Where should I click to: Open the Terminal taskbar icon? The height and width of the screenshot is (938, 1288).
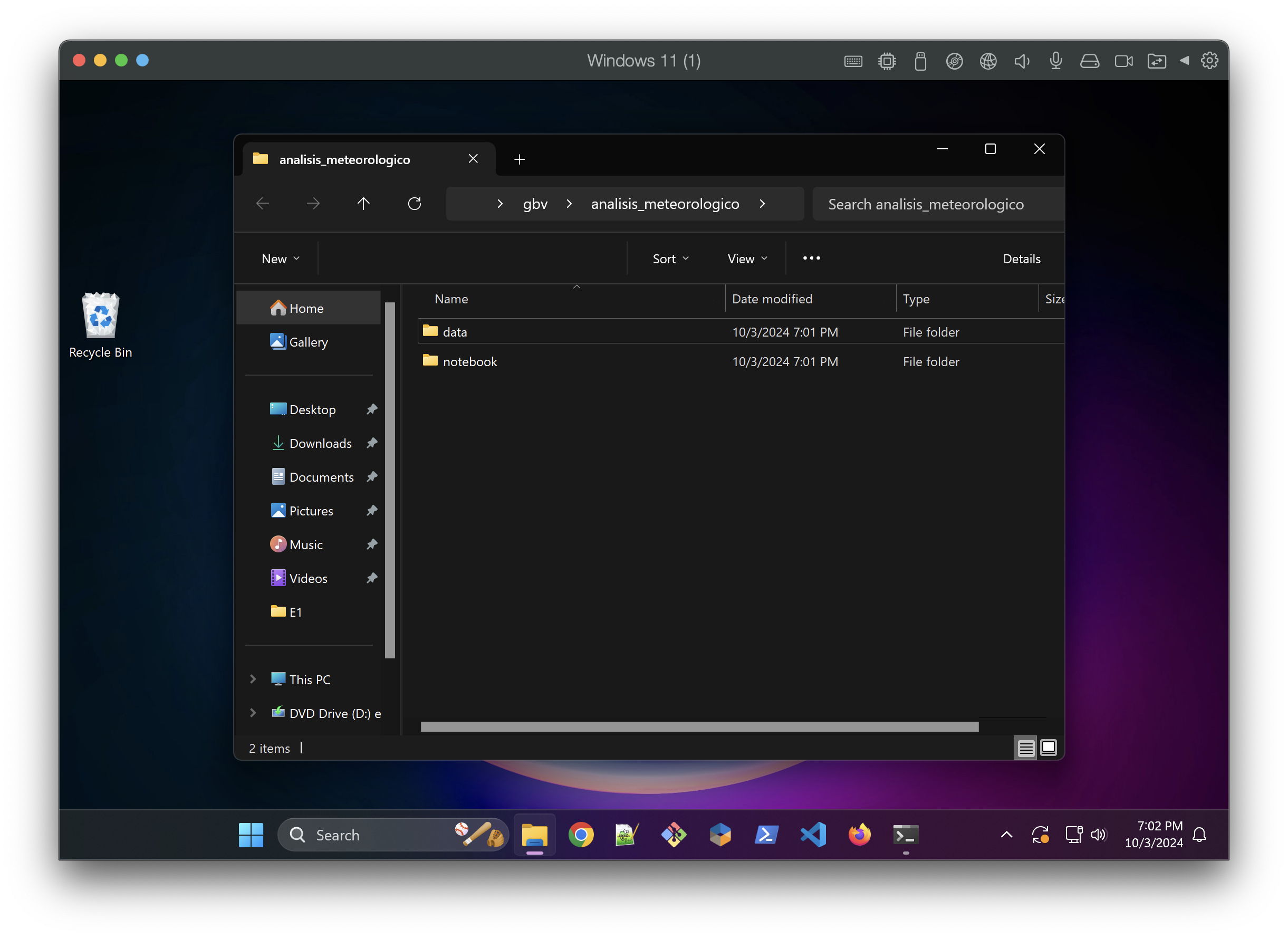[905, 835]
